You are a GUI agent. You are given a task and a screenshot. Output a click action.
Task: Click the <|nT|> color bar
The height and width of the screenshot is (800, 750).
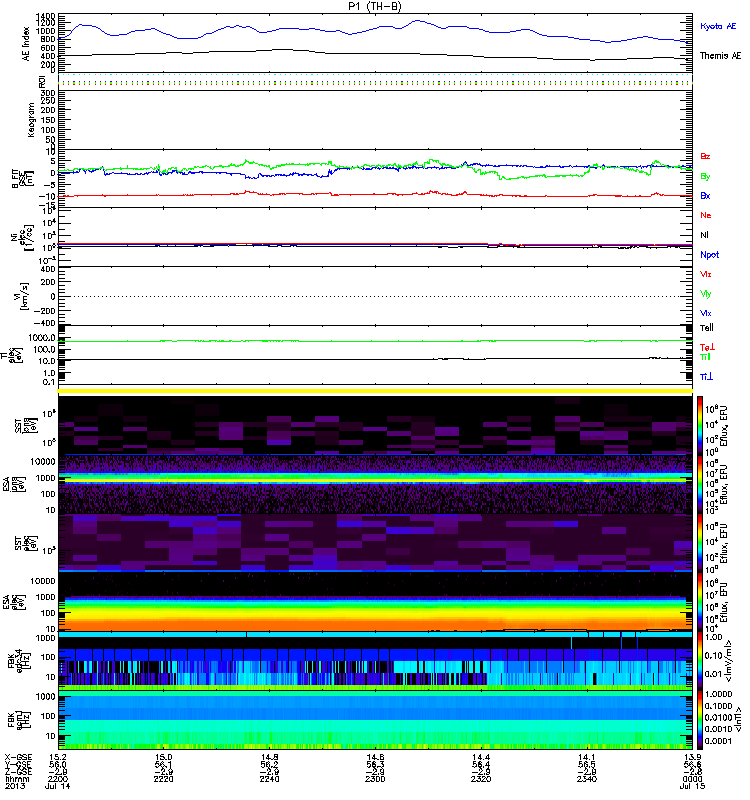(700, 720)
